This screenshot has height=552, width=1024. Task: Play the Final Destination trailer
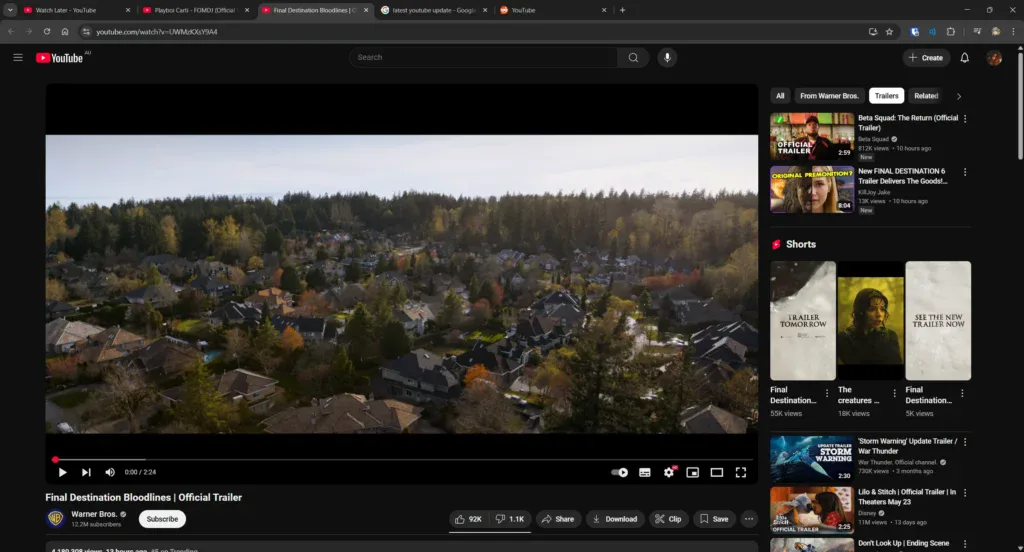(63, 472)
